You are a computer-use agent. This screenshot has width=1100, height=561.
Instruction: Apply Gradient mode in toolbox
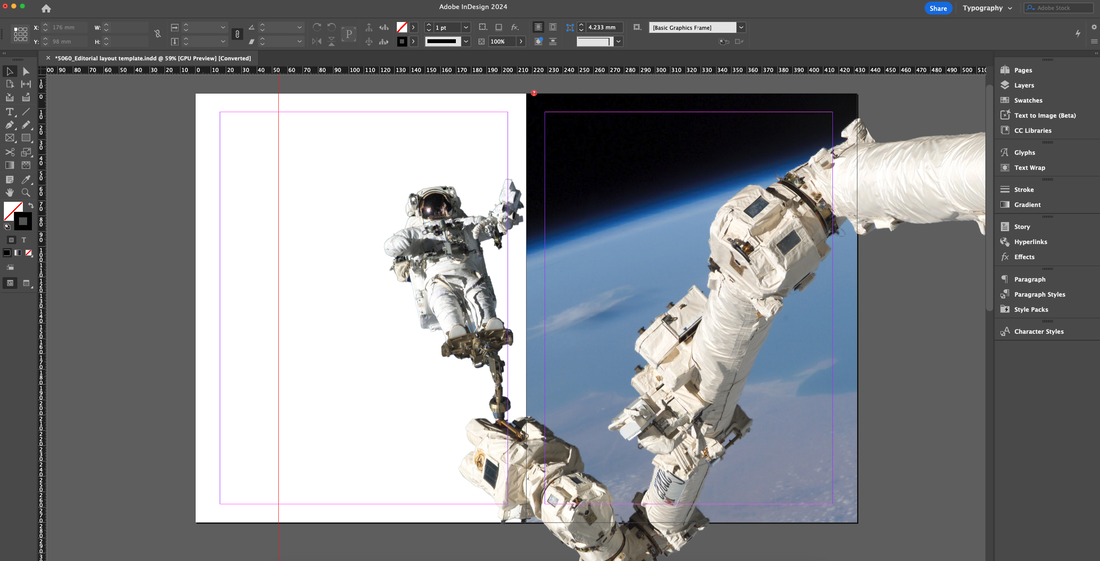point(18,252)
